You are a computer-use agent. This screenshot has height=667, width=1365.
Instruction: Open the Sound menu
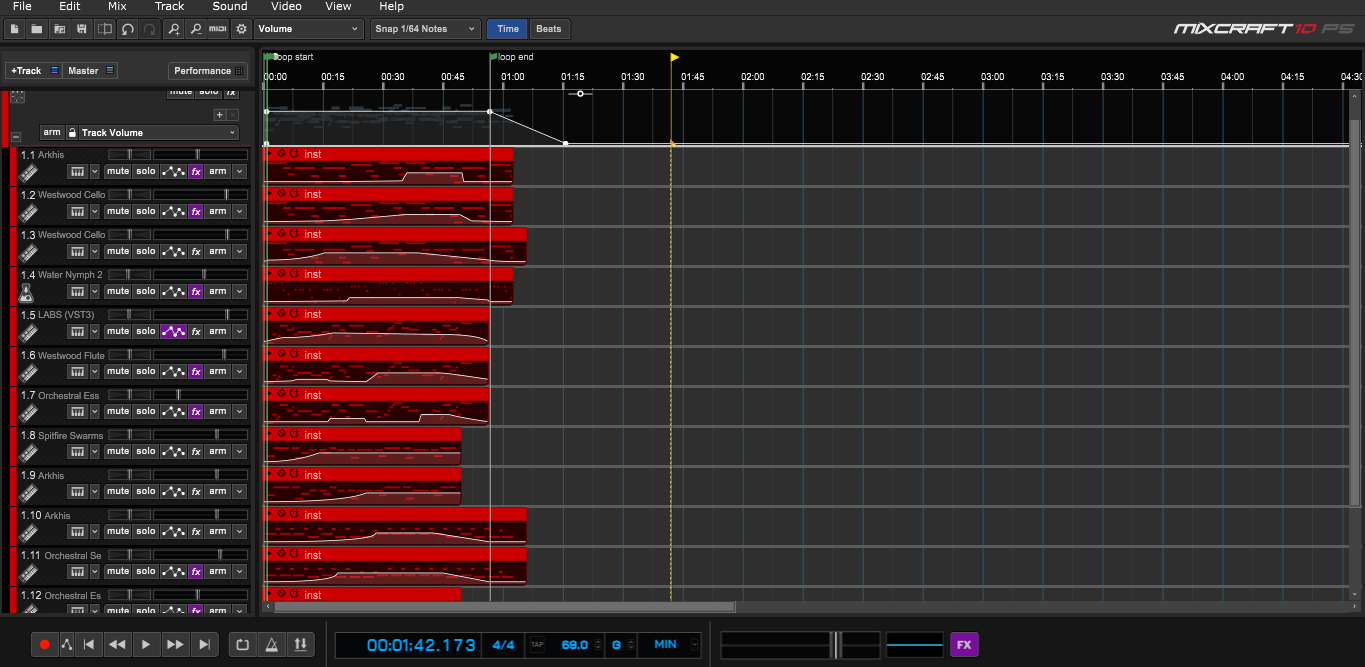229,6
